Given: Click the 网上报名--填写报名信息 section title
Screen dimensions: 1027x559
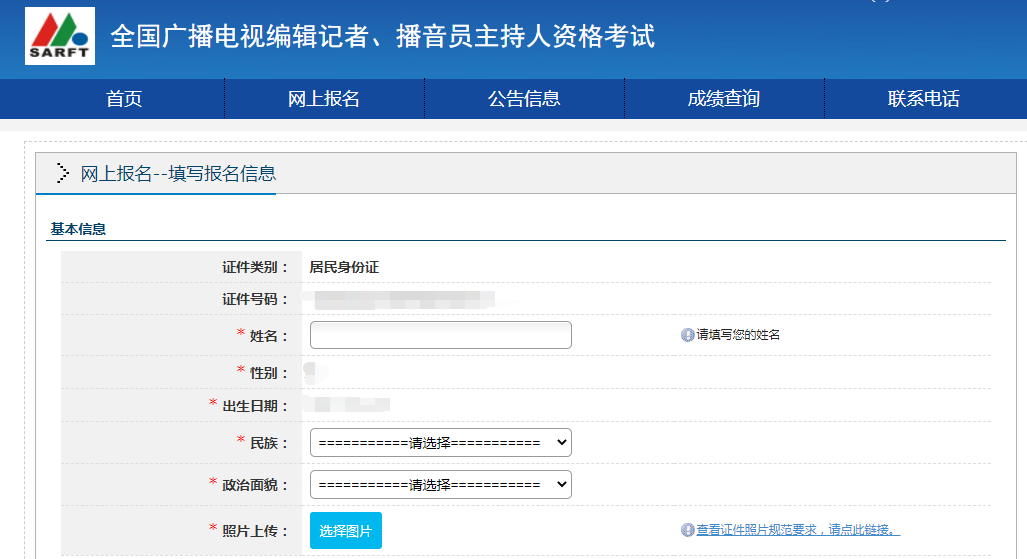Looking at the screenshot, I should click(x=178, y=173).
